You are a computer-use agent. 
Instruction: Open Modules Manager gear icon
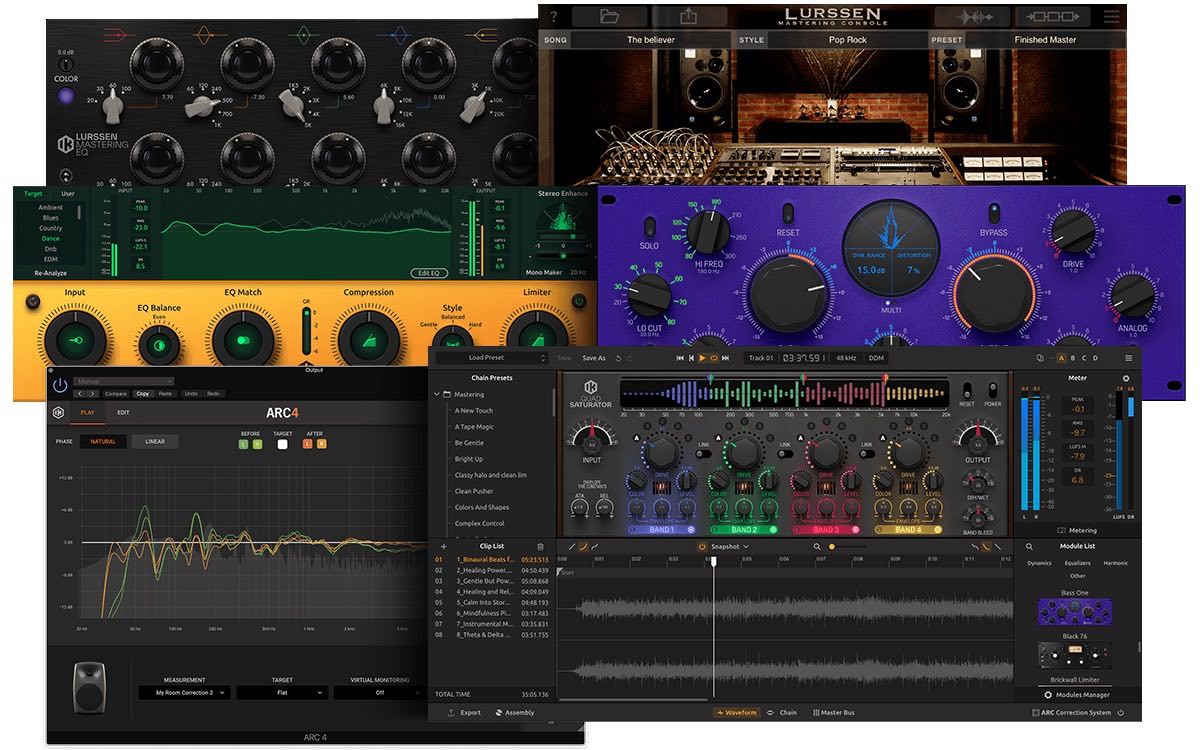1048,694
